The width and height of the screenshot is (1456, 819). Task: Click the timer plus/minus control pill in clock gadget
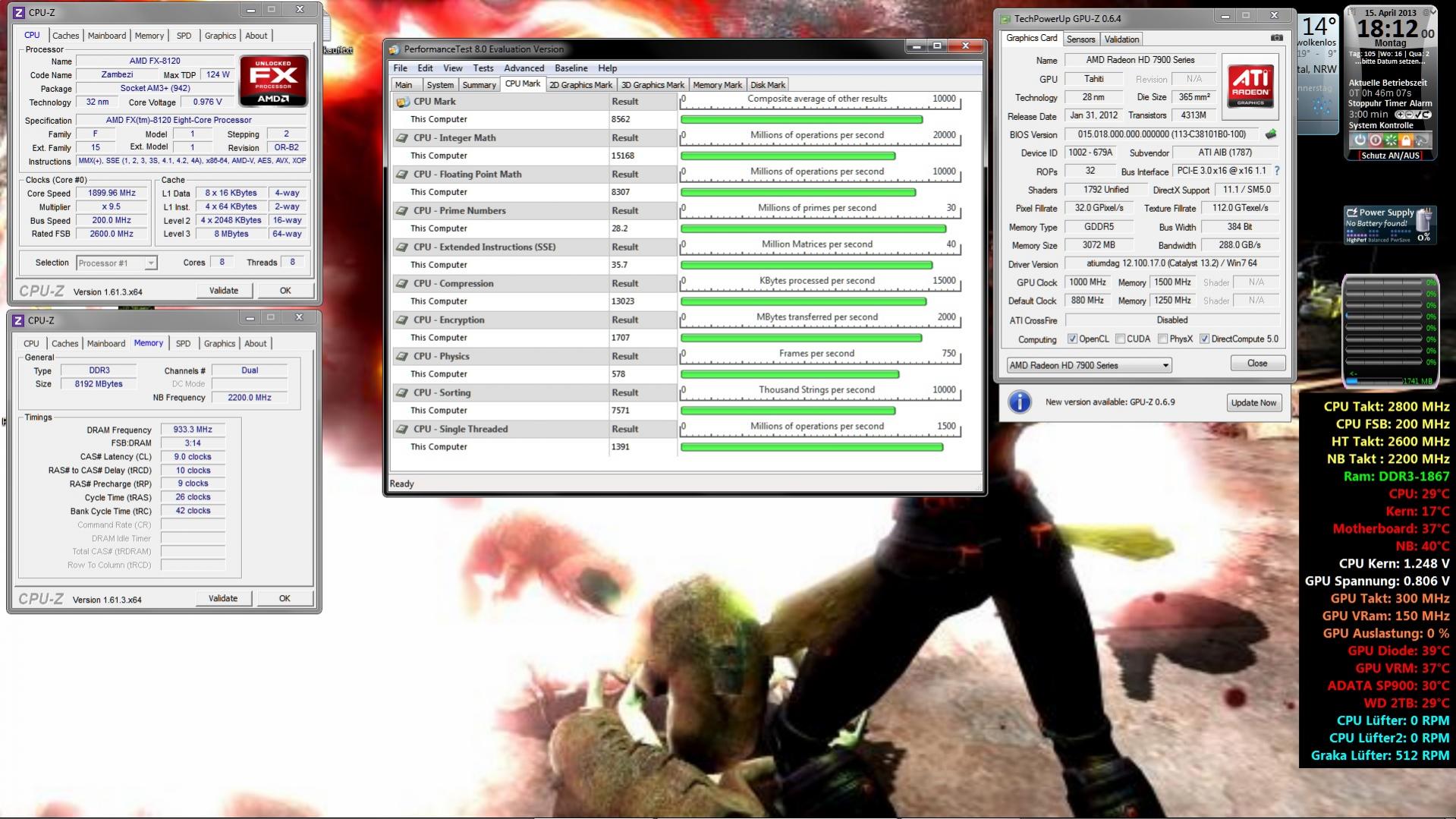click(x=1413, y=115)
